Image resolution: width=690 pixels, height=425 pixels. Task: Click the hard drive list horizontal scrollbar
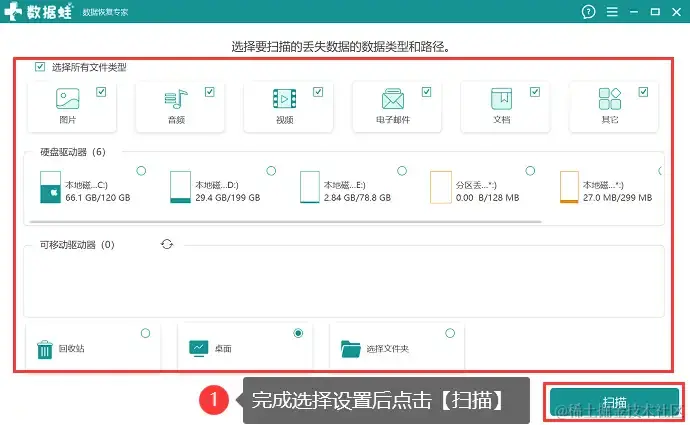(x=285, y=222)
